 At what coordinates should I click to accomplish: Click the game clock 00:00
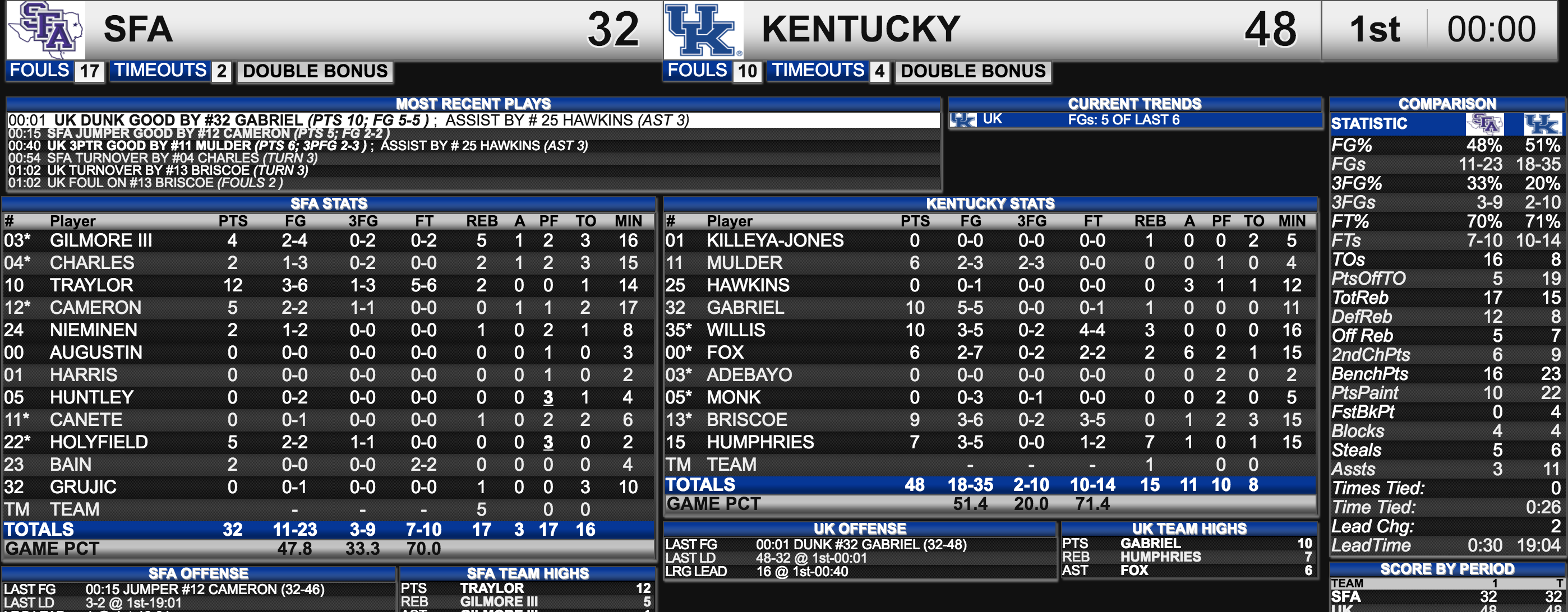pos(1491,29)
